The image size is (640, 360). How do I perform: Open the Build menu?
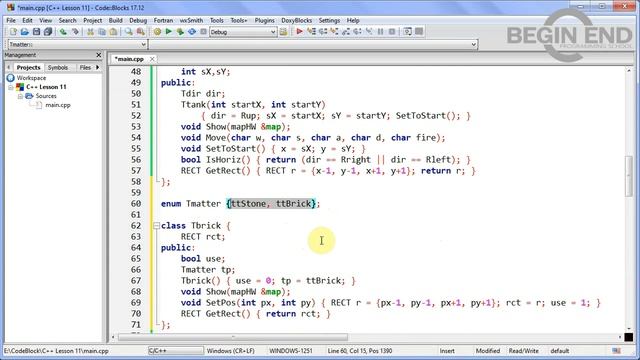(116, 20)
